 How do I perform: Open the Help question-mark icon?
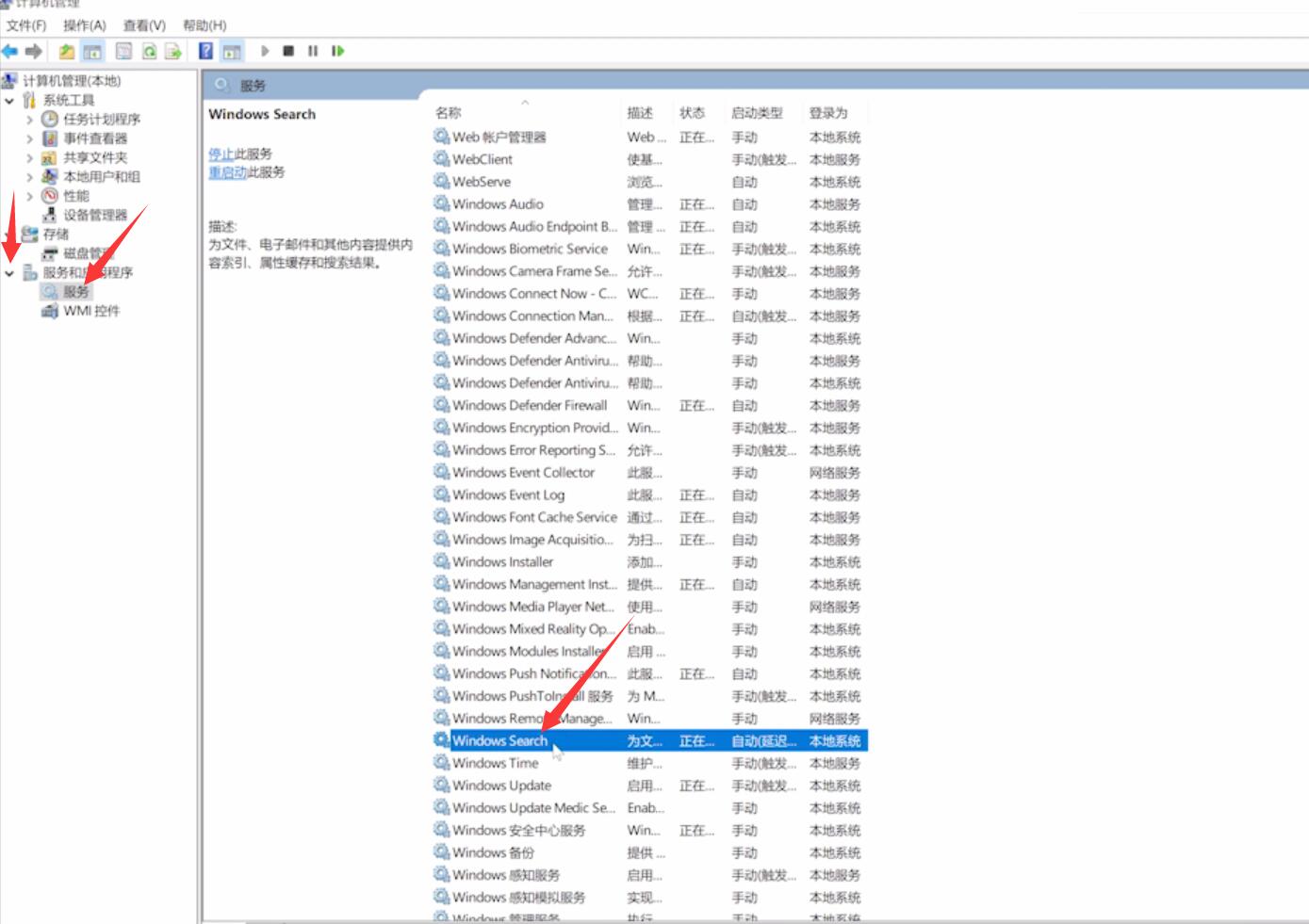click(x=206, y=51)
